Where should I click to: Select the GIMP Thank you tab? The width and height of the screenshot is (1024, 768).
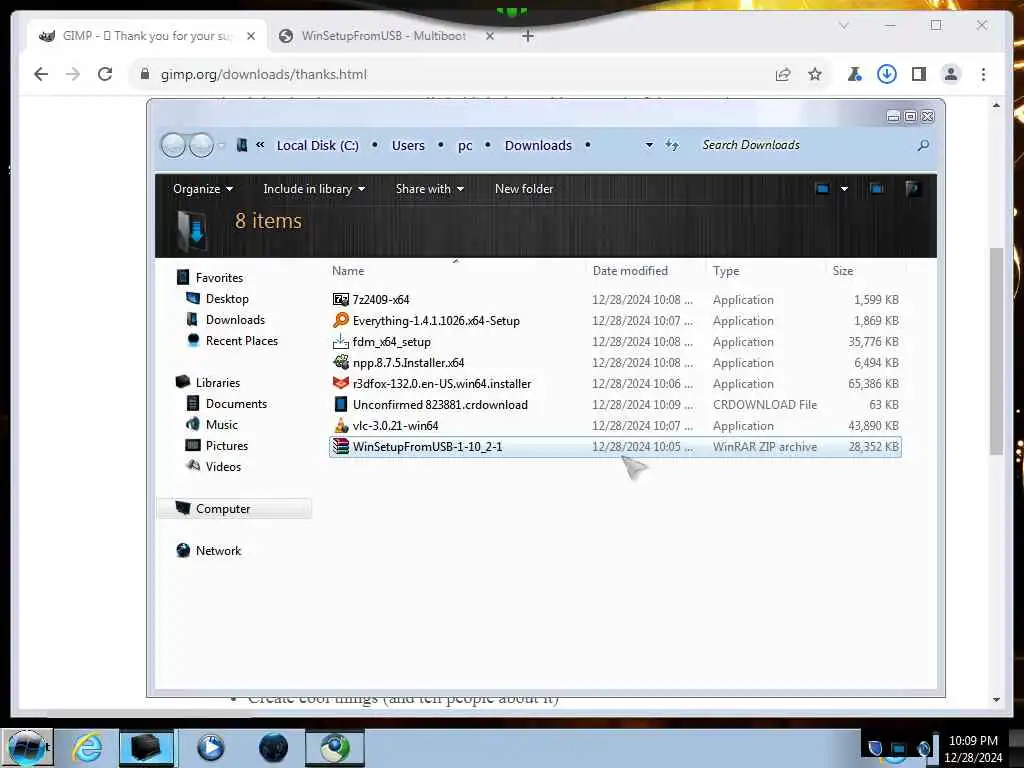147,36
